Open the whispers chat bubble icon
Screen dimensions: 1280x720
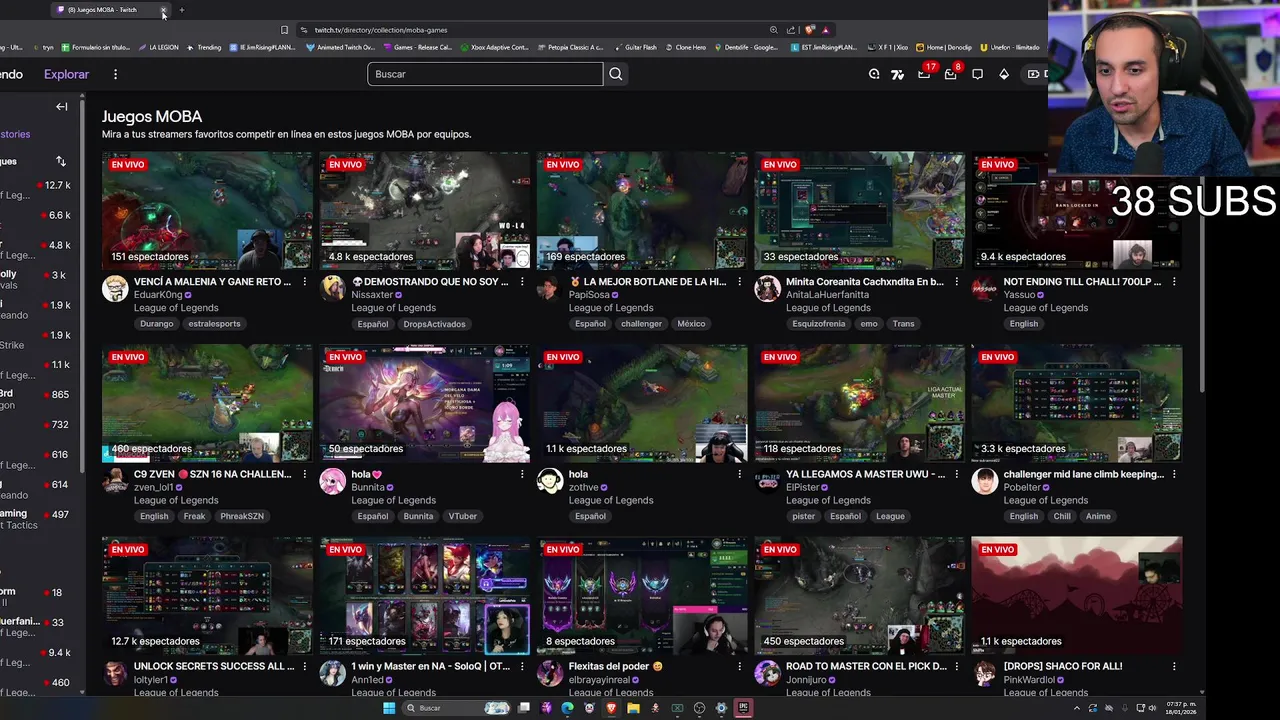(x=977, y=74)
